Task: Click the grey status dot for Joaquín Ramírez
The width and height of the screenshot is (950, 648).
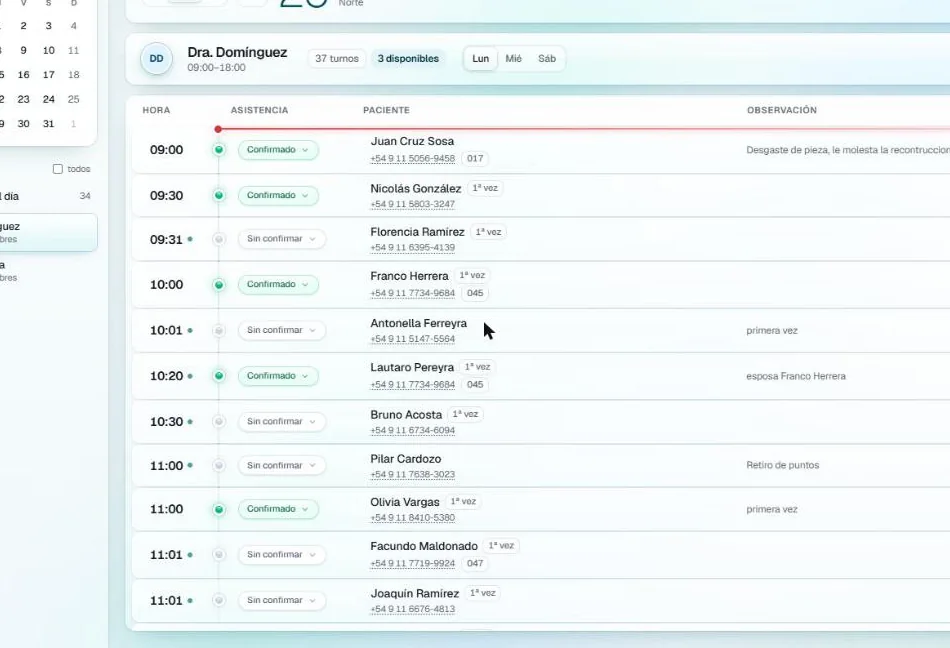Action: point(219,600)
